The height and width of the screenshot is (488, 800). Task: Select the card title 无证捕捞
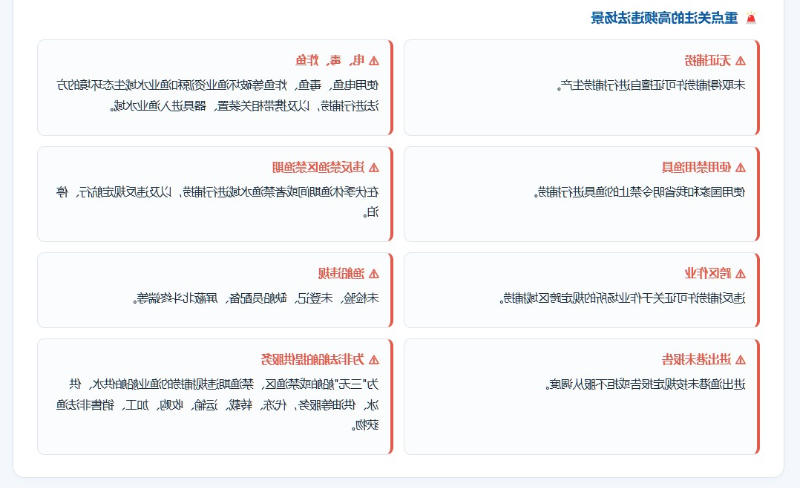click(708, 61)
